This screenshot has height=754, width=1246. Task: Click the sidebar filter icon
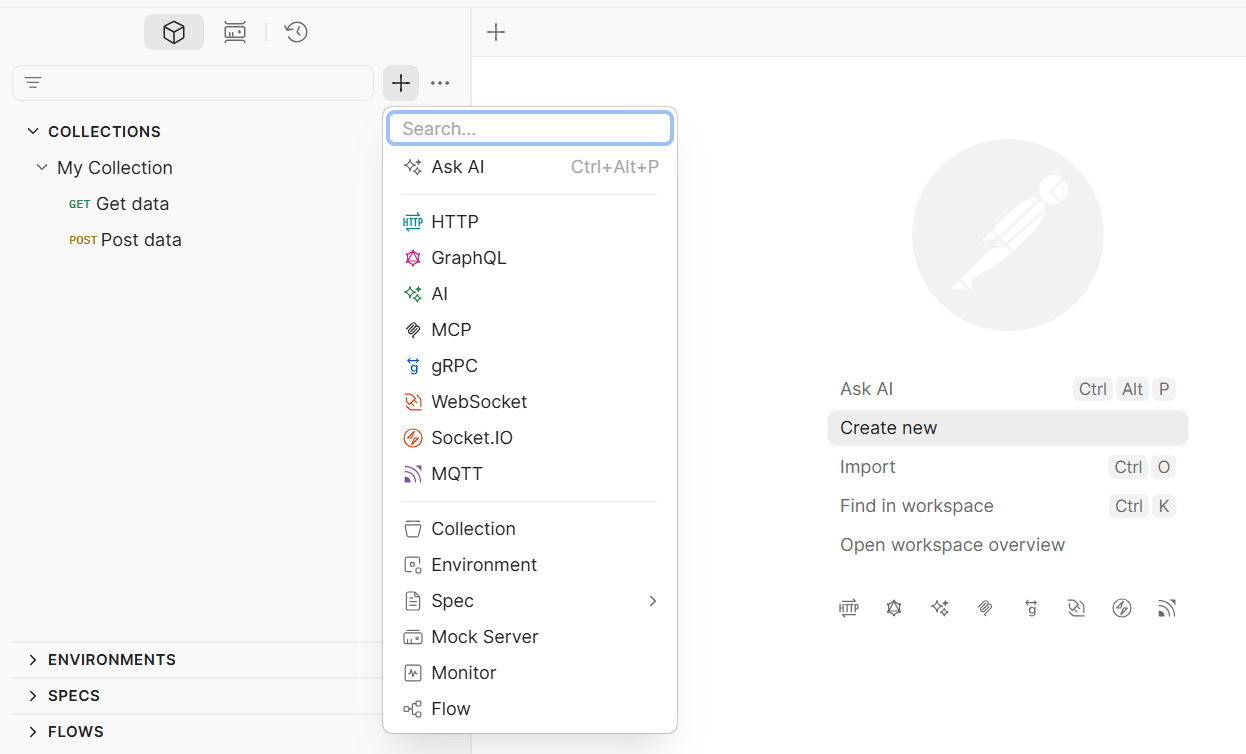tap(33, 83)
